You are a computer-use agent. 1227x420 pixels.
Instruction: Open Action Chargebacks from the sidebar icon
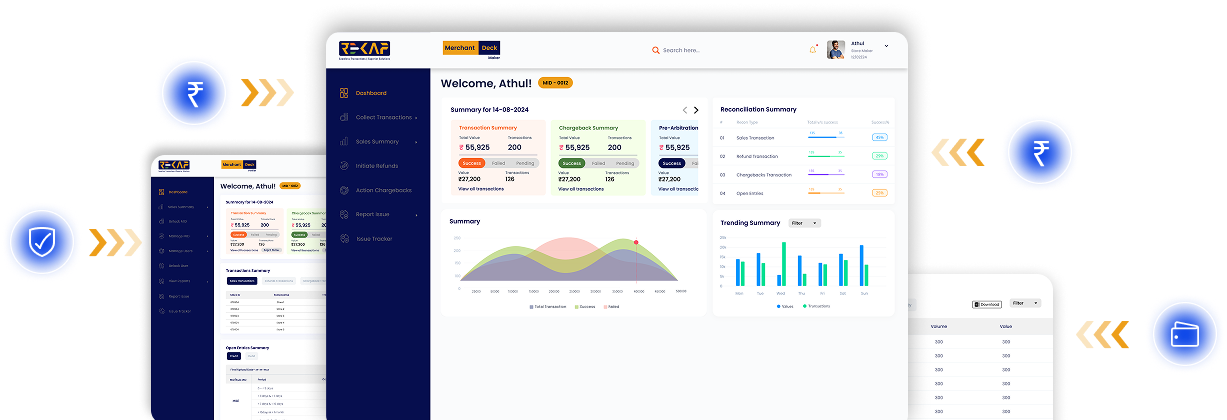344,190
